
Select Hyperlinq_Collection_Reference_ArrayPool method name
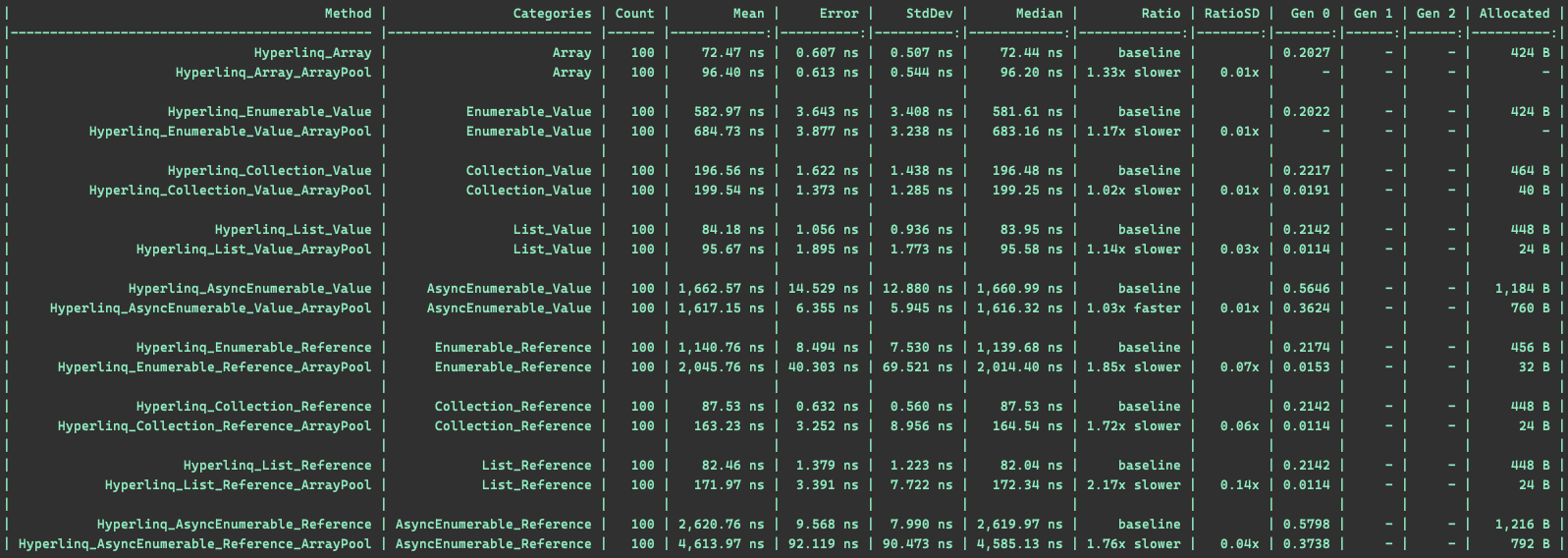click(x=215, y=426)
